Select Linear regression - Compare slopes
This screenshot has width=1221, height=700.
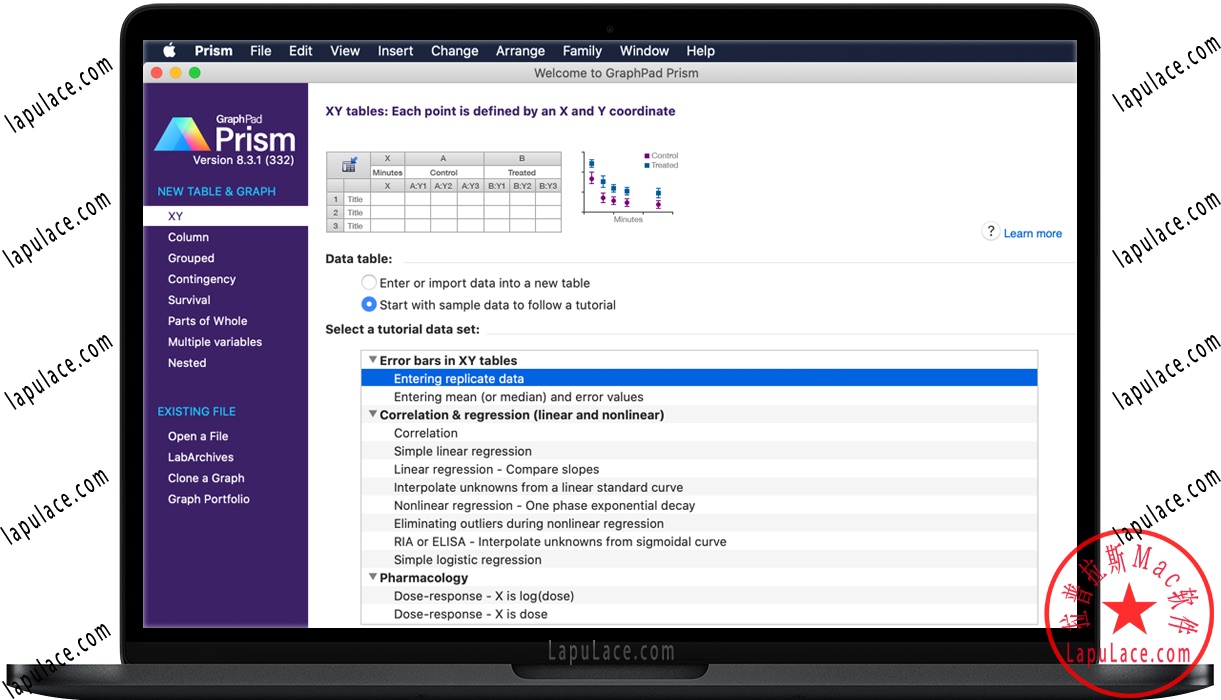699,469
